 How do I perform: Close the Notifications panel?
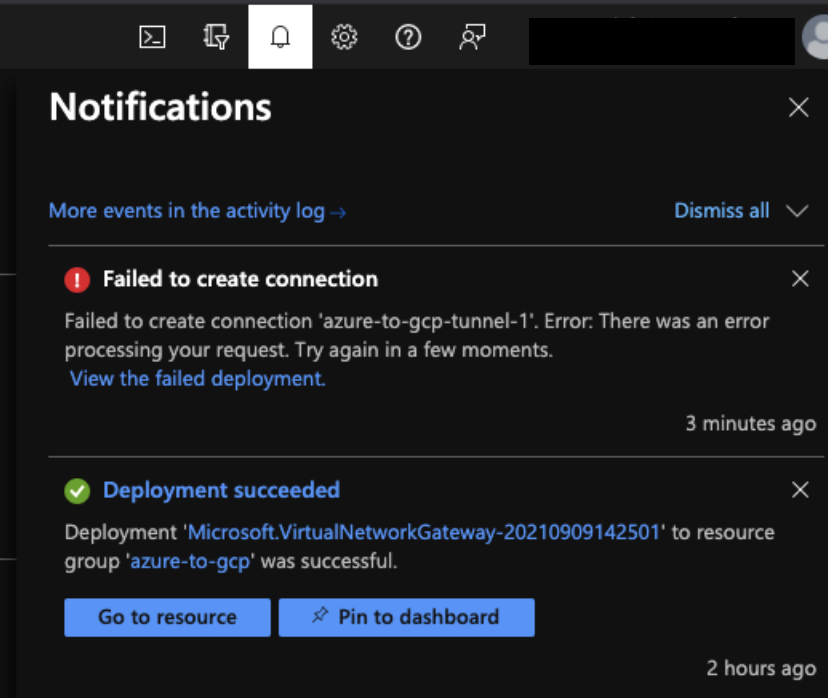[x=798, y=108]
